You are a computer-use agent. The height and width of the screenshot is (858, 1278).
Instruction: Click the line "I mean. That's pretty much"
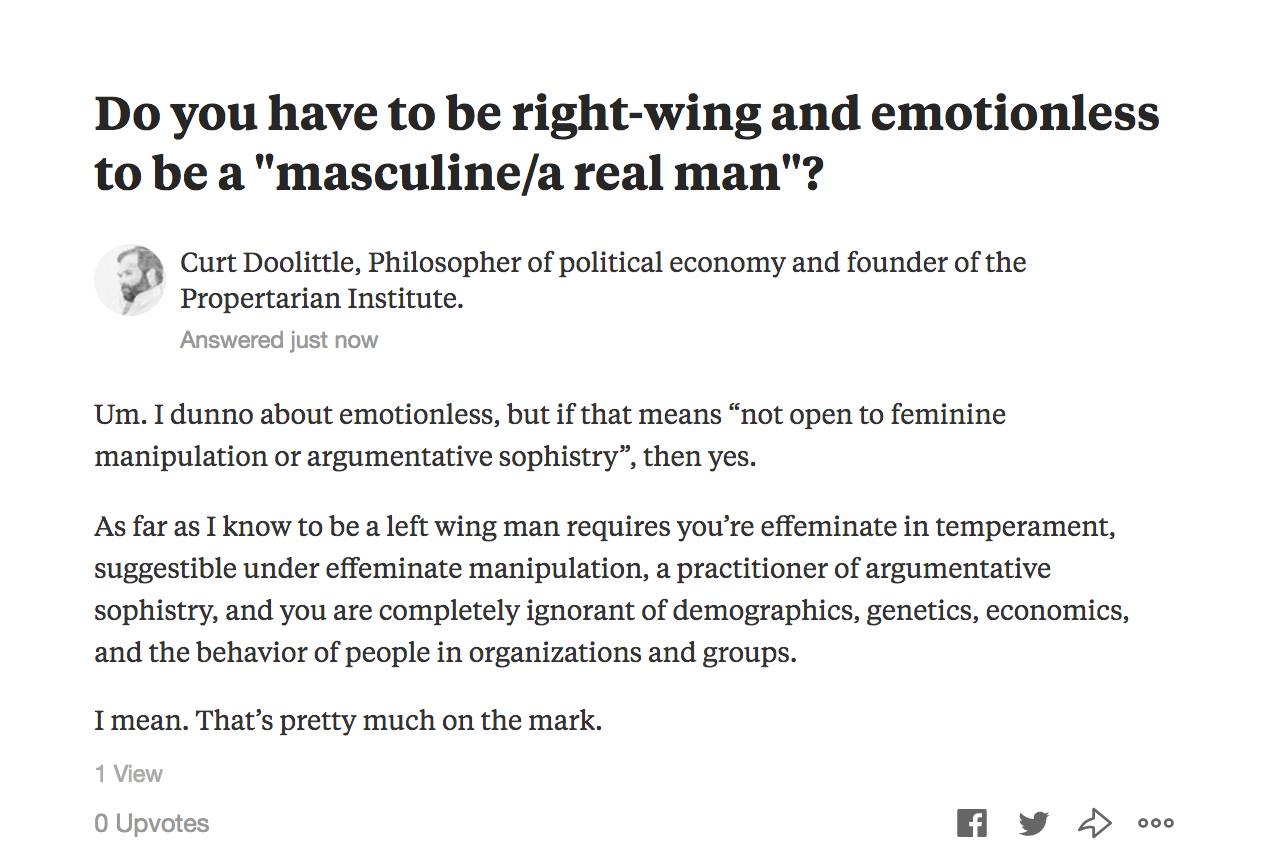pos(348,720)
